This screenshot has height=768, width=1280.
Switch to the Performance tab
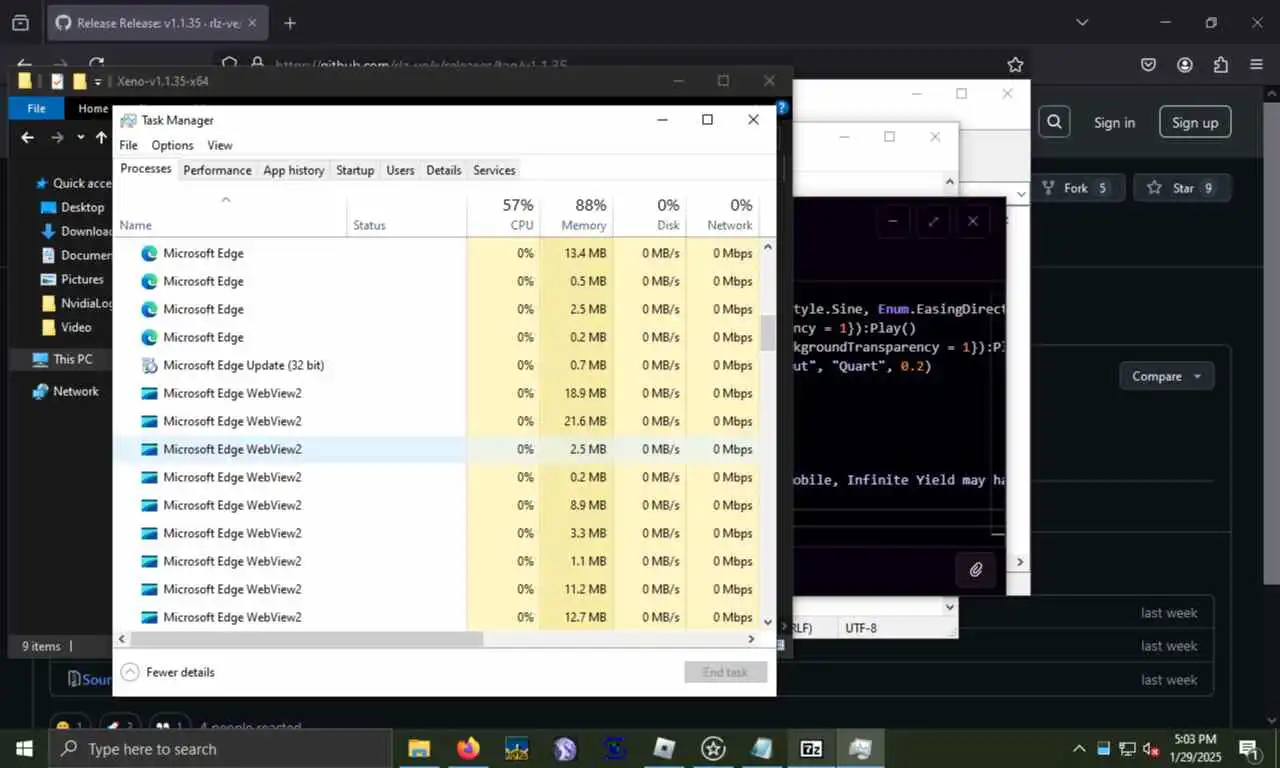pyautogui.click(x=217, y=170)
